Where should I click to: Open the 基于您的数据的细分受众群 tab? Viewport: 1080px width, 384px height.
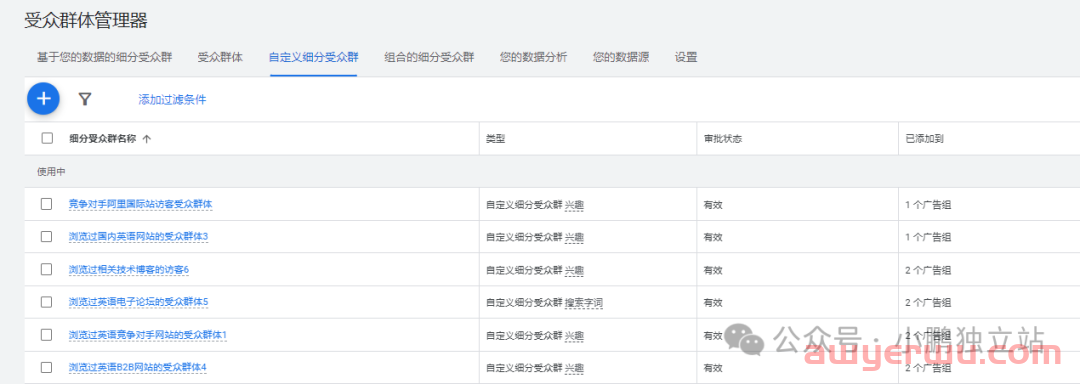(104, 57)
